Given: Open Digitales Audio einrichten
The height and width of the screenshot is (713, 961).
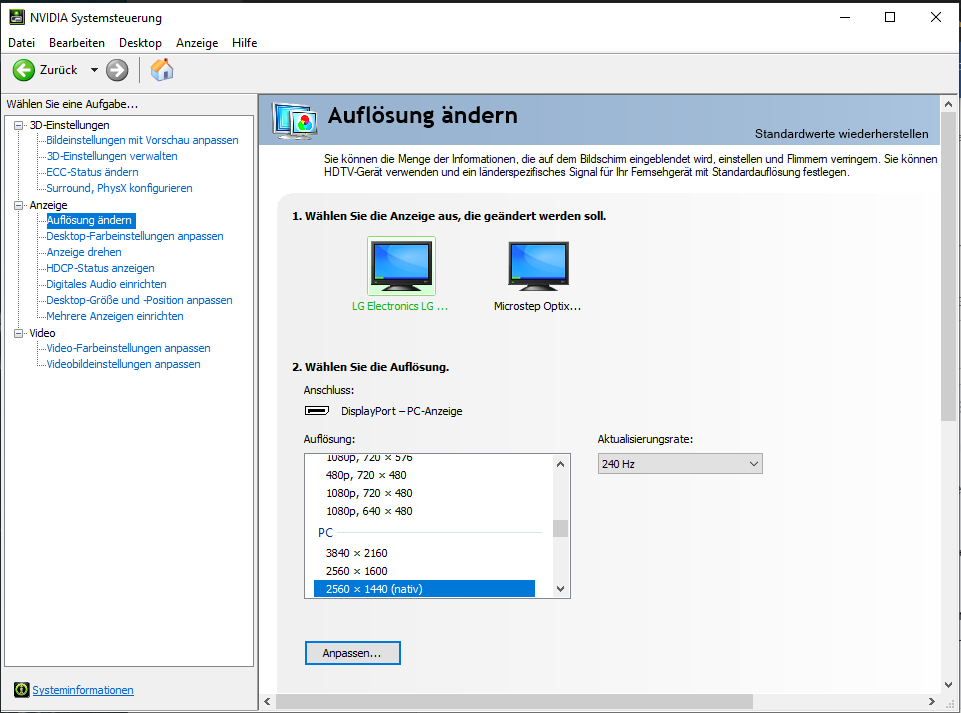Looking at the screenshot, I should pos(107,284).
